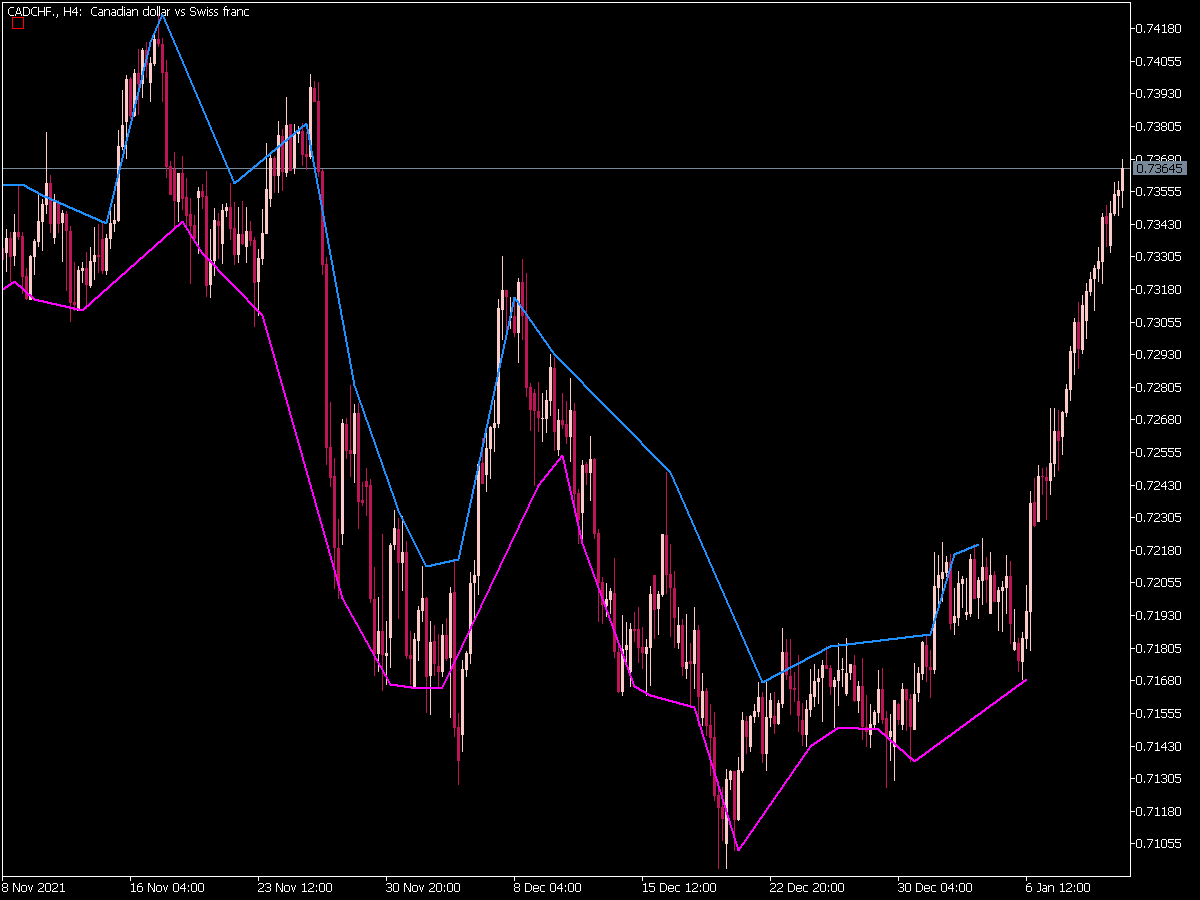Click the 0.71805 price axis label

1160,648
